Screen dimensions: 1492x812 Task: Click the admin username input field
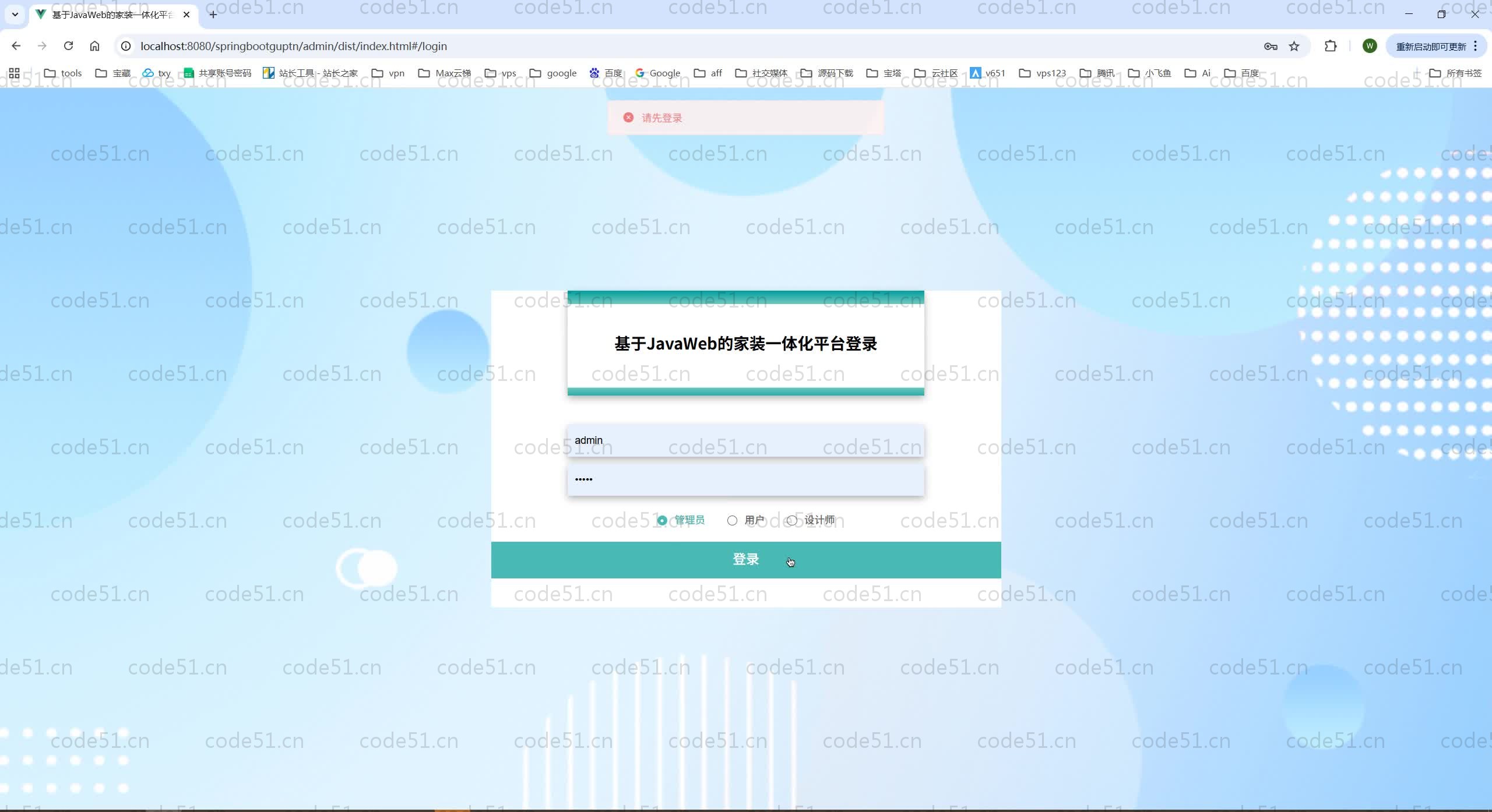[x=745, y=441]
